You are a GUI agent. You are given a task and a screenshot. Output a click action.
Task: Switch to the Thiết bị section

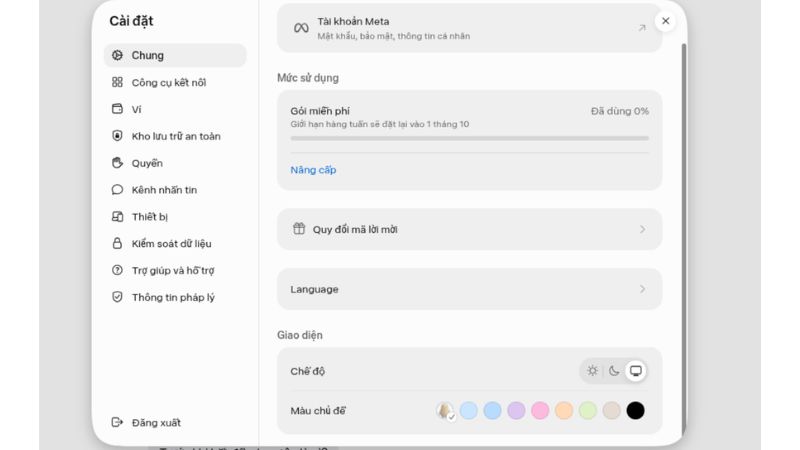175,217
